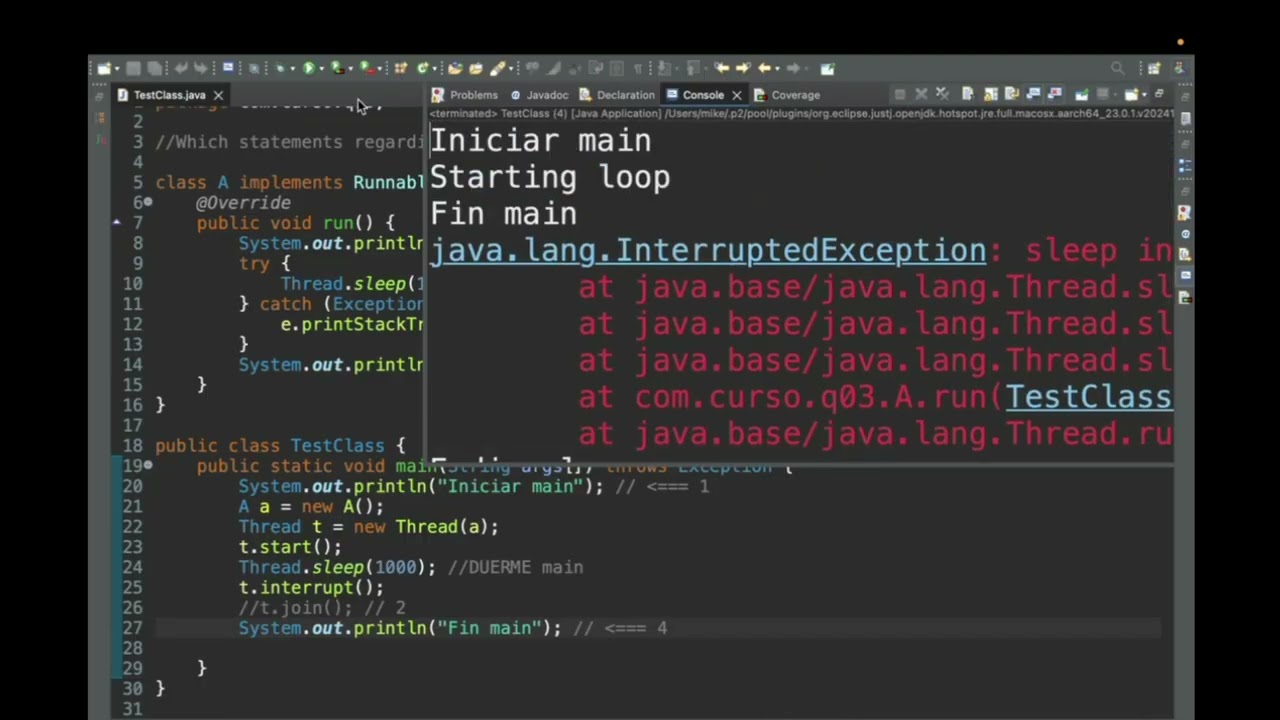This screenshot has height=720, width=1280.
Task: Click the "Starting loop" console output
Action: [550, 177]
